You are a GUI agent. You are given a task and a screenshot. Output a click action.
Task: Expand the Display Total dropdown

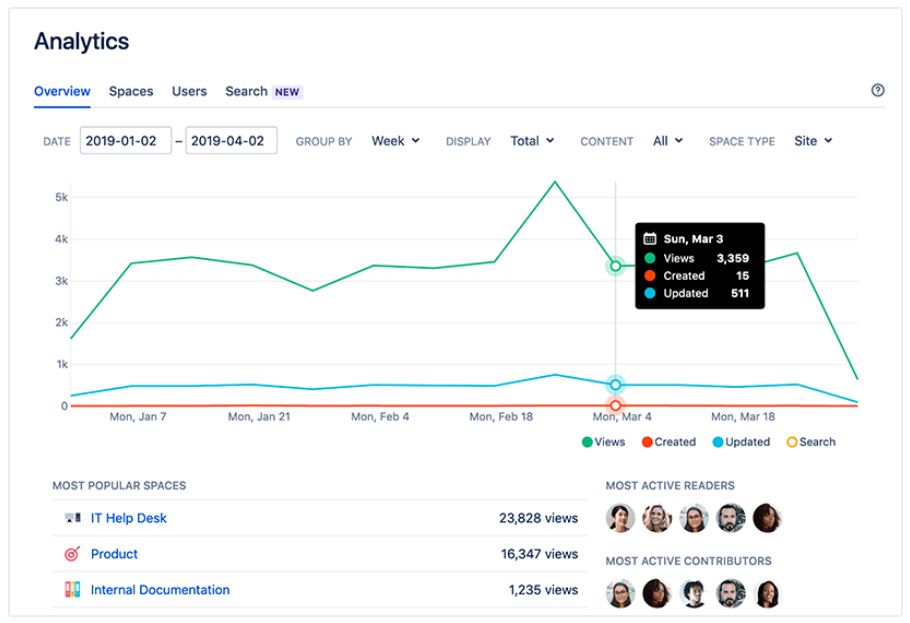[x=532, y=141]
